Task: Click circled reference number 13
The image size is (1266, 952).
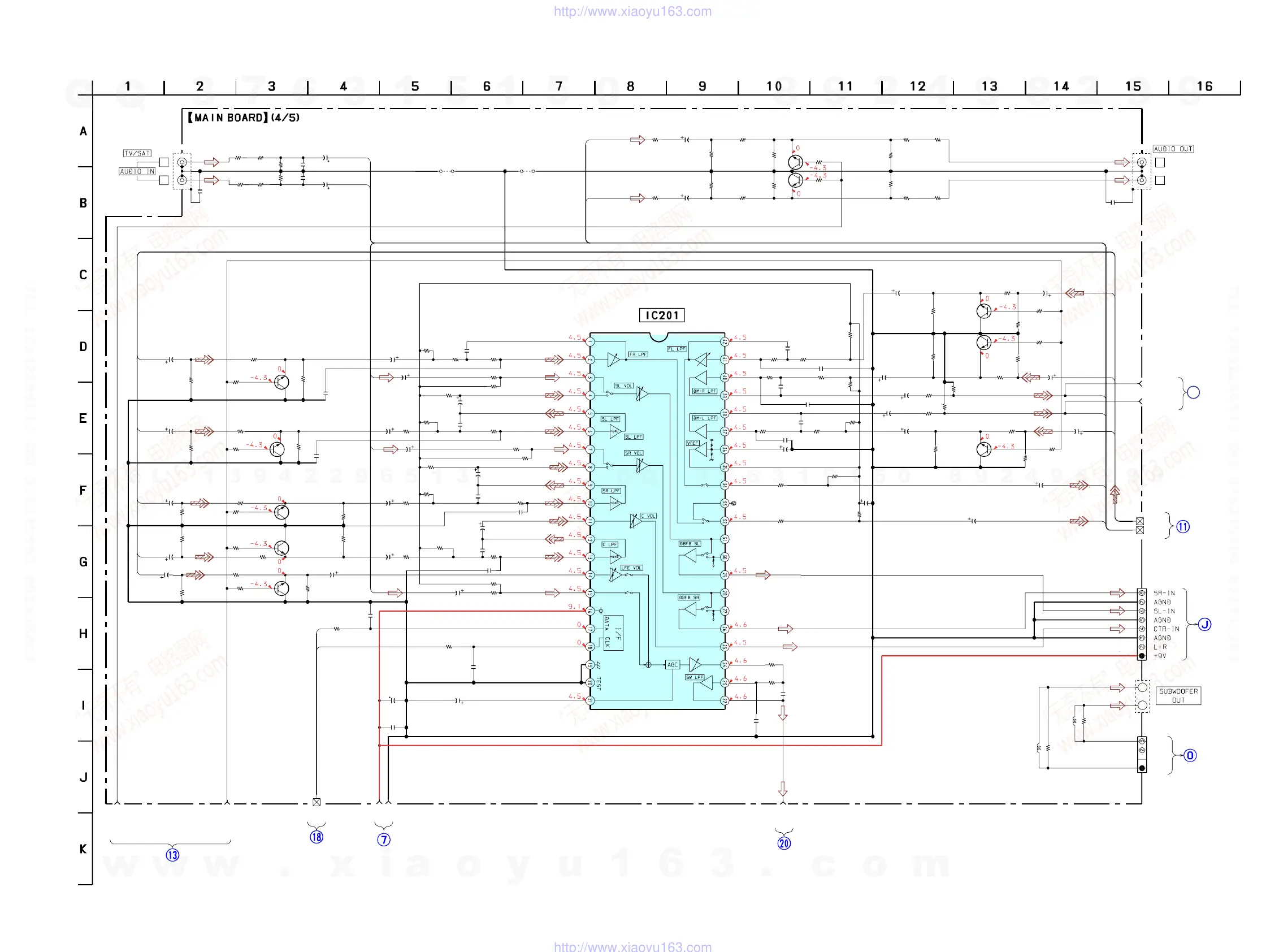Action: pyautogui.click(x=172, y=855)
